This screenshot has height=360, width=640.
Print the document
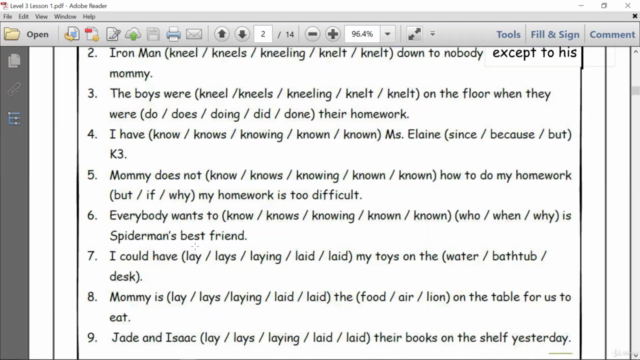click(x=173, y=34)
